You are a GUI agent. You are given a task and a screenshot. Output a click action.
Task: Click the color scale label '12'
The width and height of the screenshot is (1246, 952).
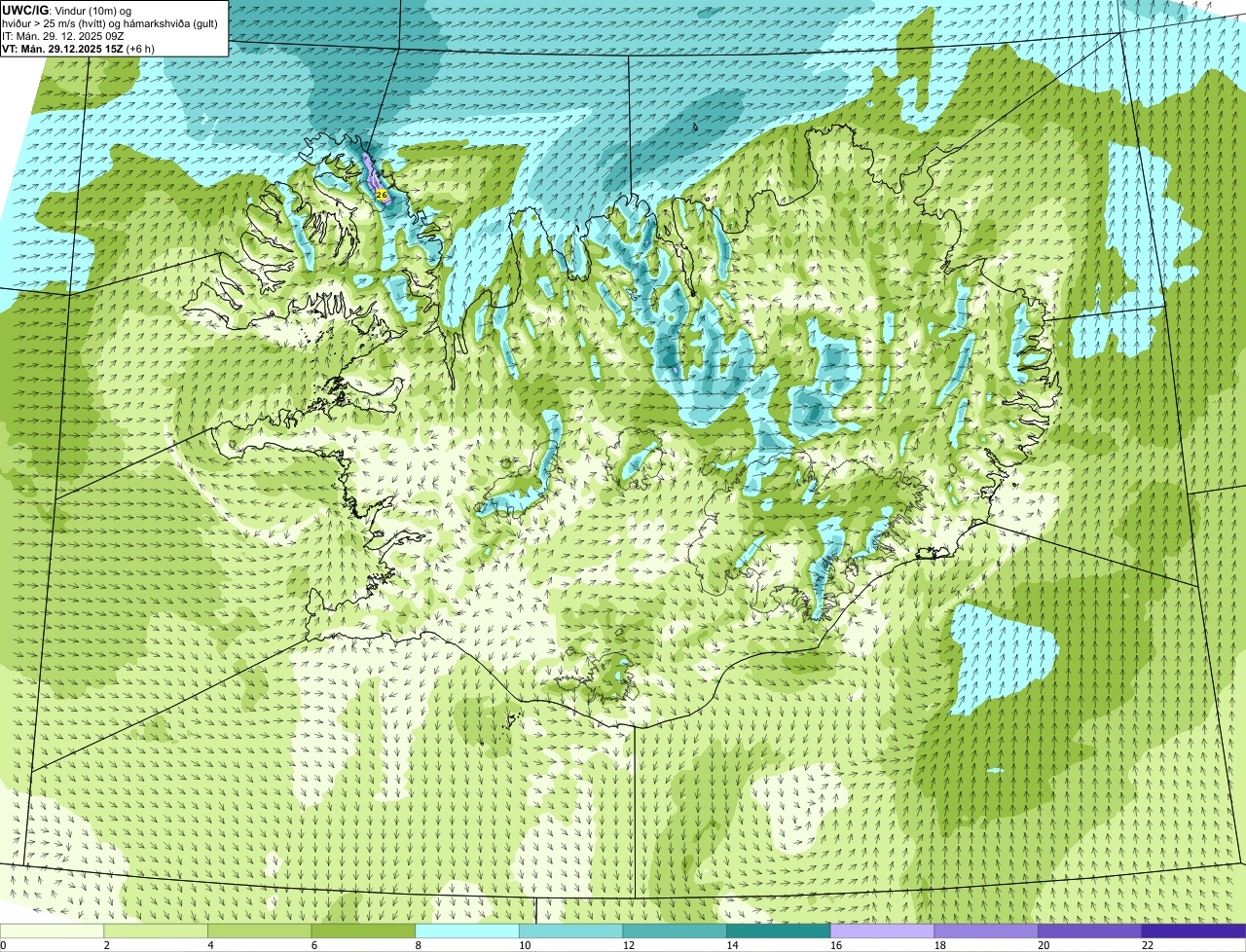click(628, 945)
